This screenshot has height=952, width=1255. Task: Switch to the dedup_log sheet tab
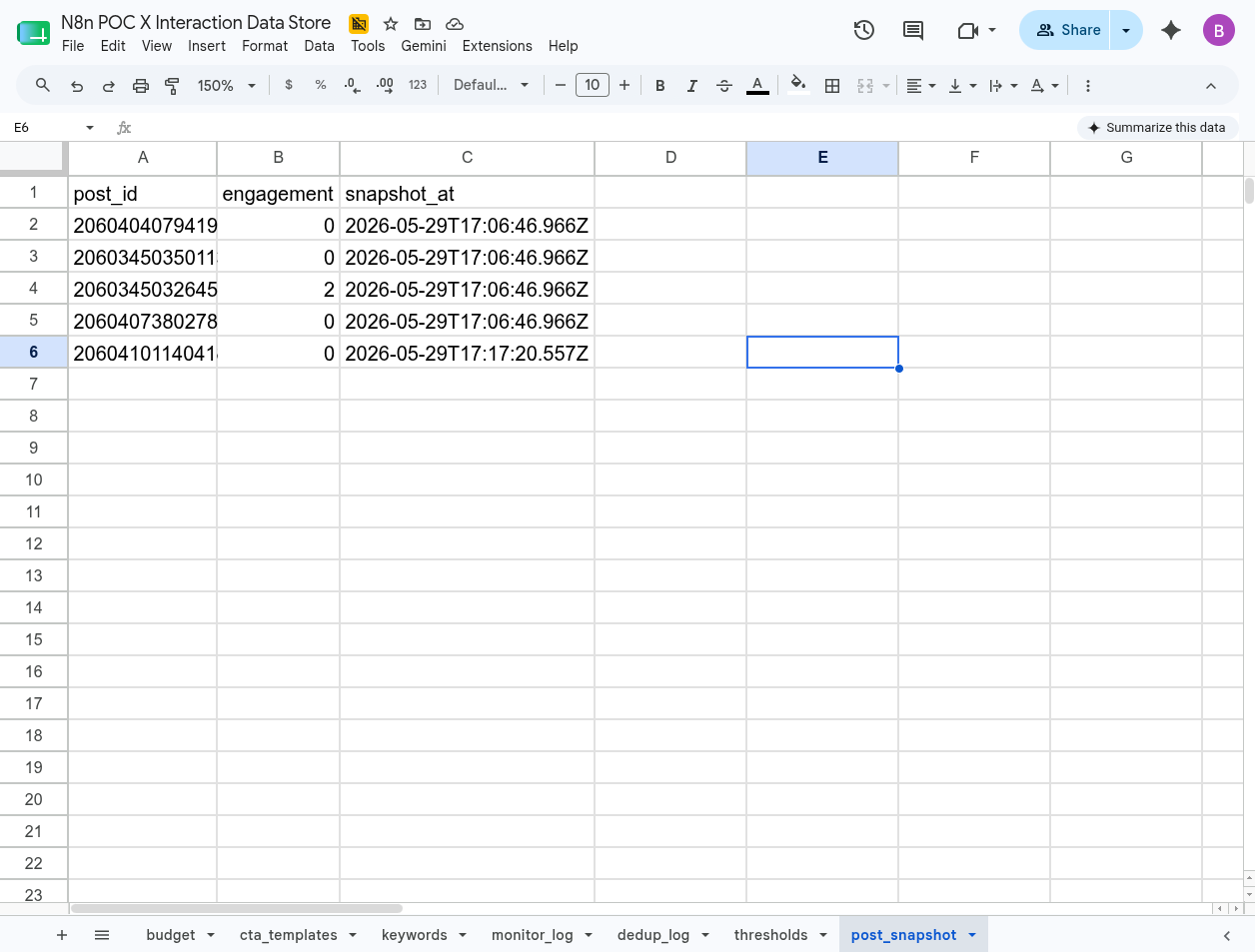[x=653, y=935]
